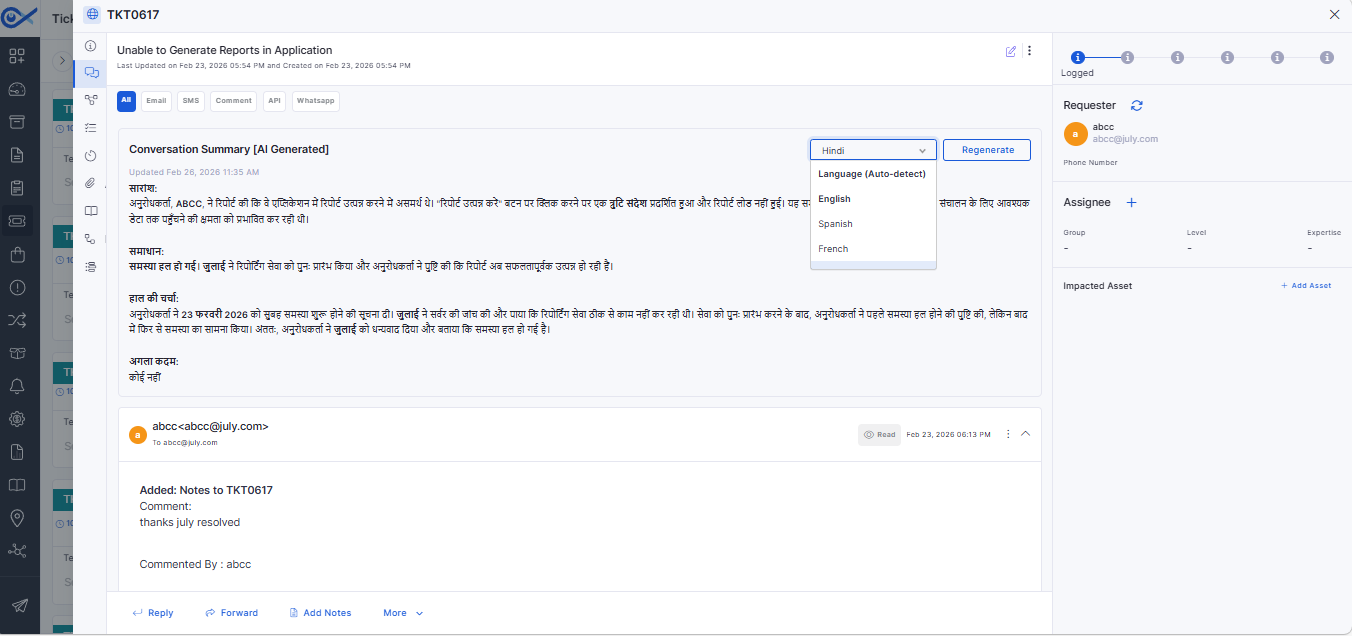Select French in the language list
The height and width of the screenshot is (636, 1352).
pyautogui.click(x=833, y=249)
